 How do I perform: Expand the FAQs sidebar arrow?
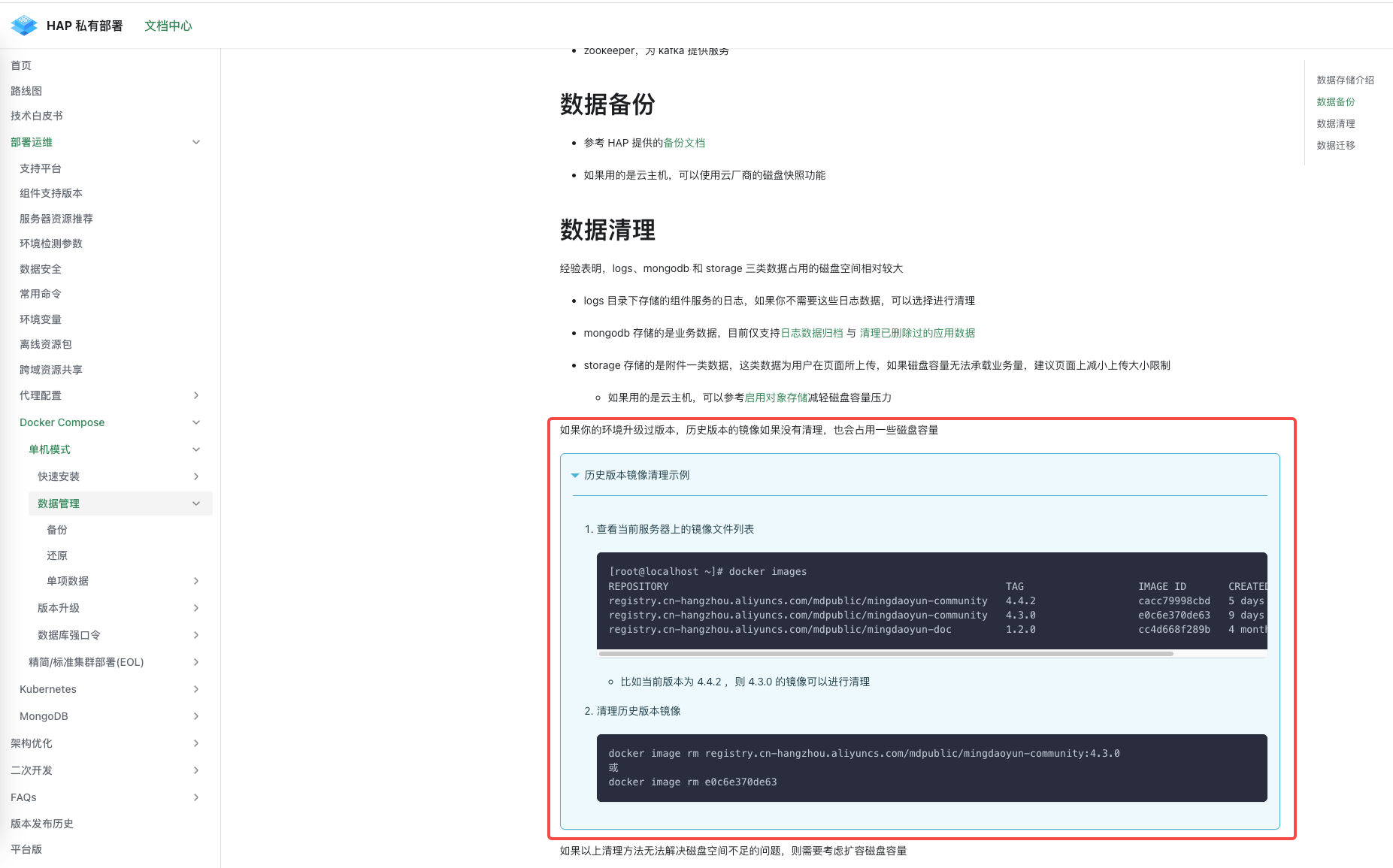tap(196, 797)
